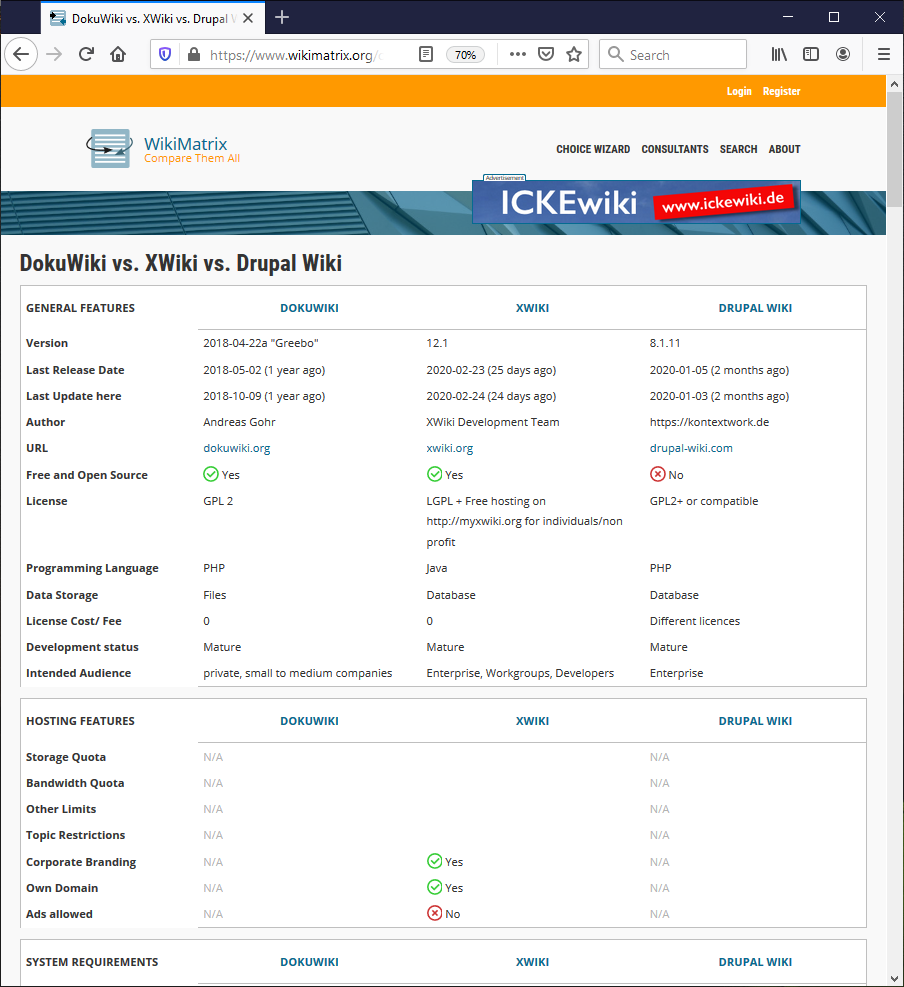Screen dimensions: 904x987
Task: Visit the dokuwiki.org URL link
Action: pyautogui.click(x=237, y=448)
